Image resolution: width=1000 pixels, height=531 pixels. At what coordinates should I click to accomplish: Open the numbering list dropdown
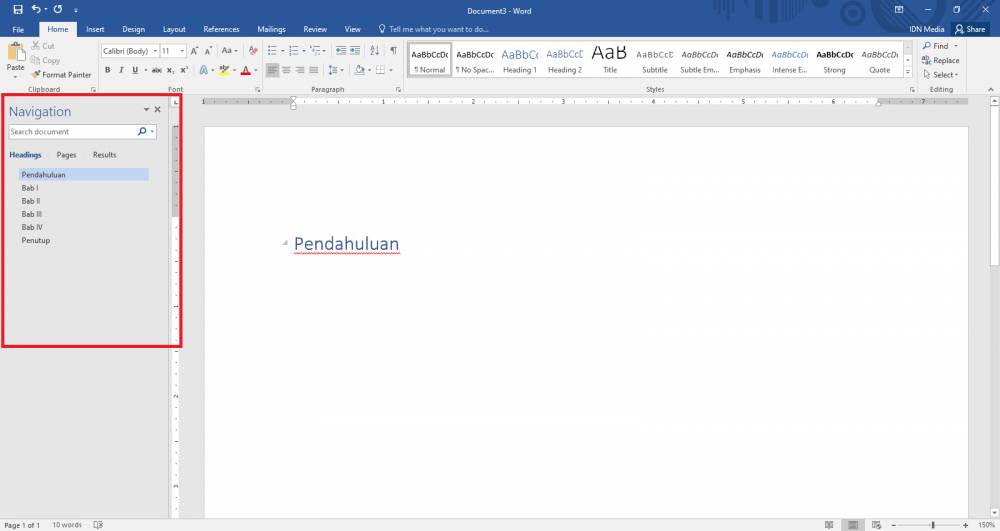pos(304,51)
